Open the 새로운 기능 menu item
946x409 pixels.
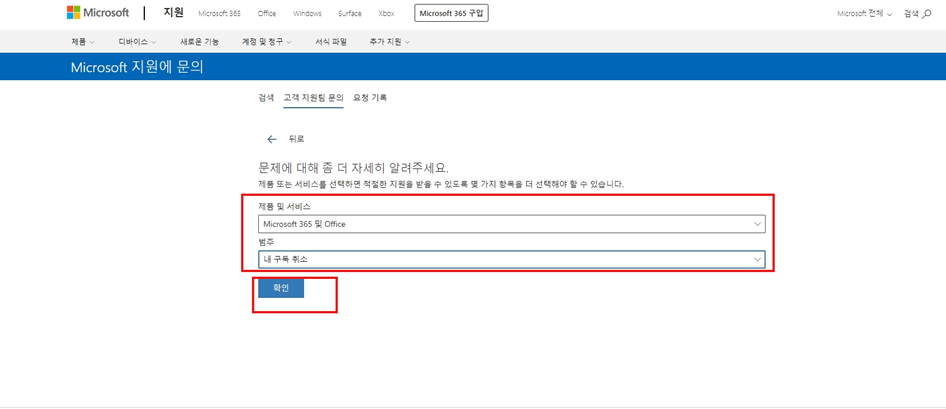(199, 42)
